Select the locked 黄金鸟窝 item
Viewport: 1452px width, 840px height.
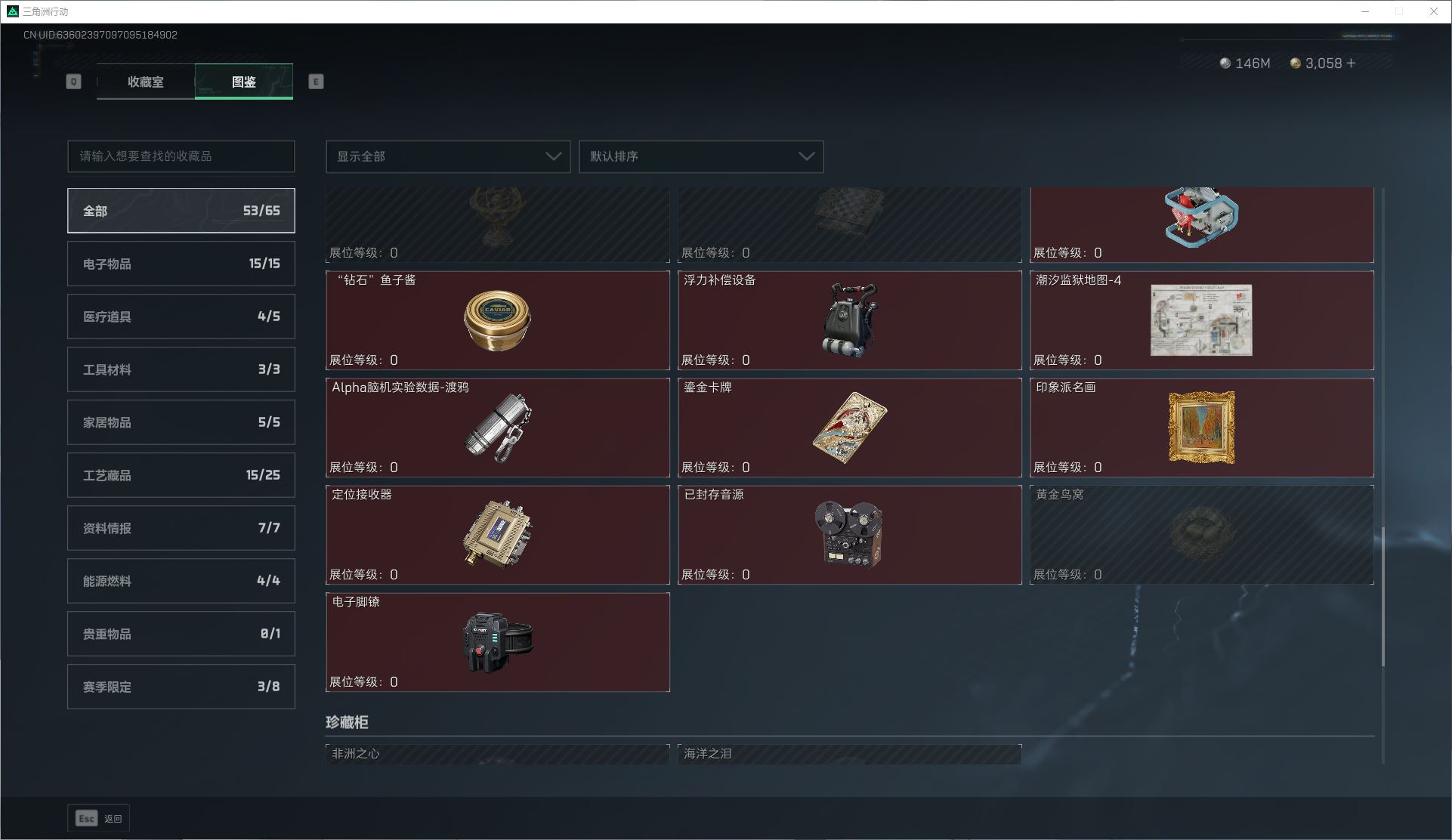pyautogui.click(x=1201, y=535)
